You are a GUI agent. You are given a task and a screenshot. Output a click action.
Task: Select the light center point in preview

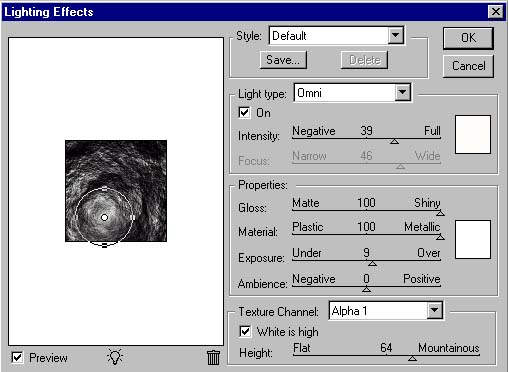104,218
